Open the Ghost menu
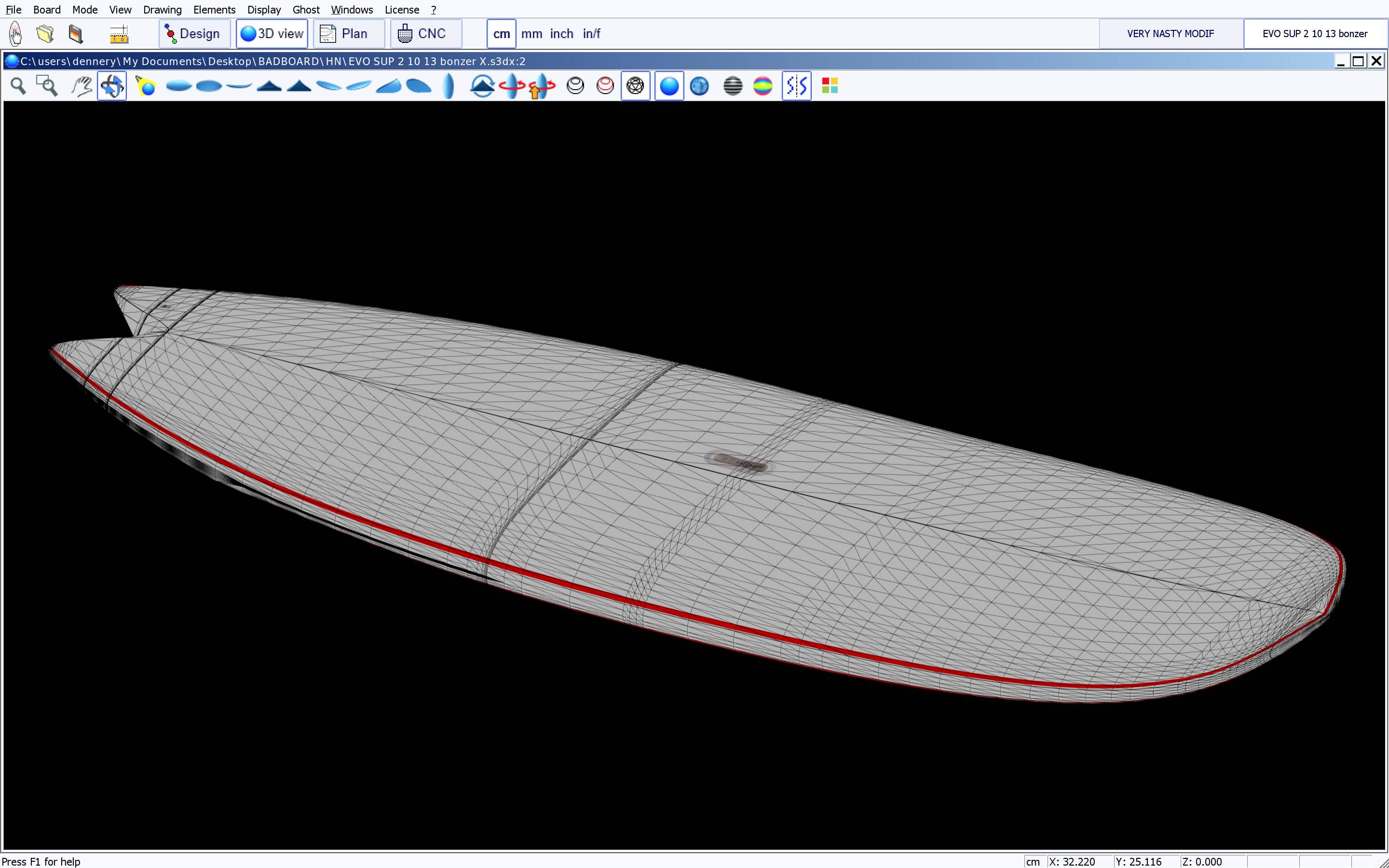Viewport: 1389px width, 868px height. pyautogui.click(x=305, y=10)
